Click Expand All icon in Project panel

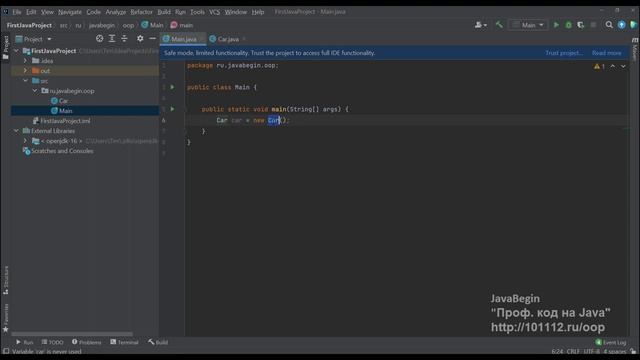click(111, 38)
